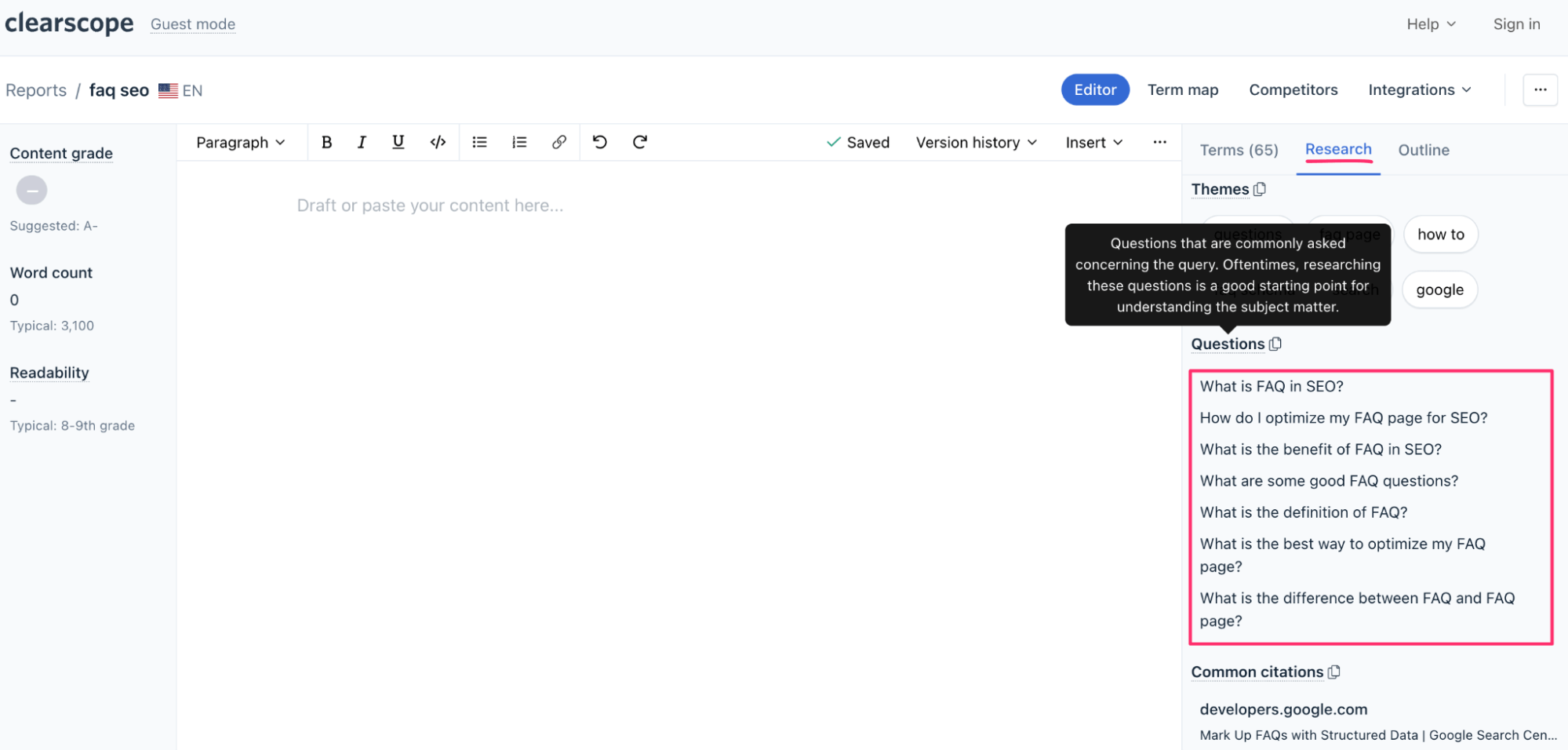Viewport: 1568px width, 750px height.
Task: Open the Competitors view
Action: click(x=1293, y=89)
